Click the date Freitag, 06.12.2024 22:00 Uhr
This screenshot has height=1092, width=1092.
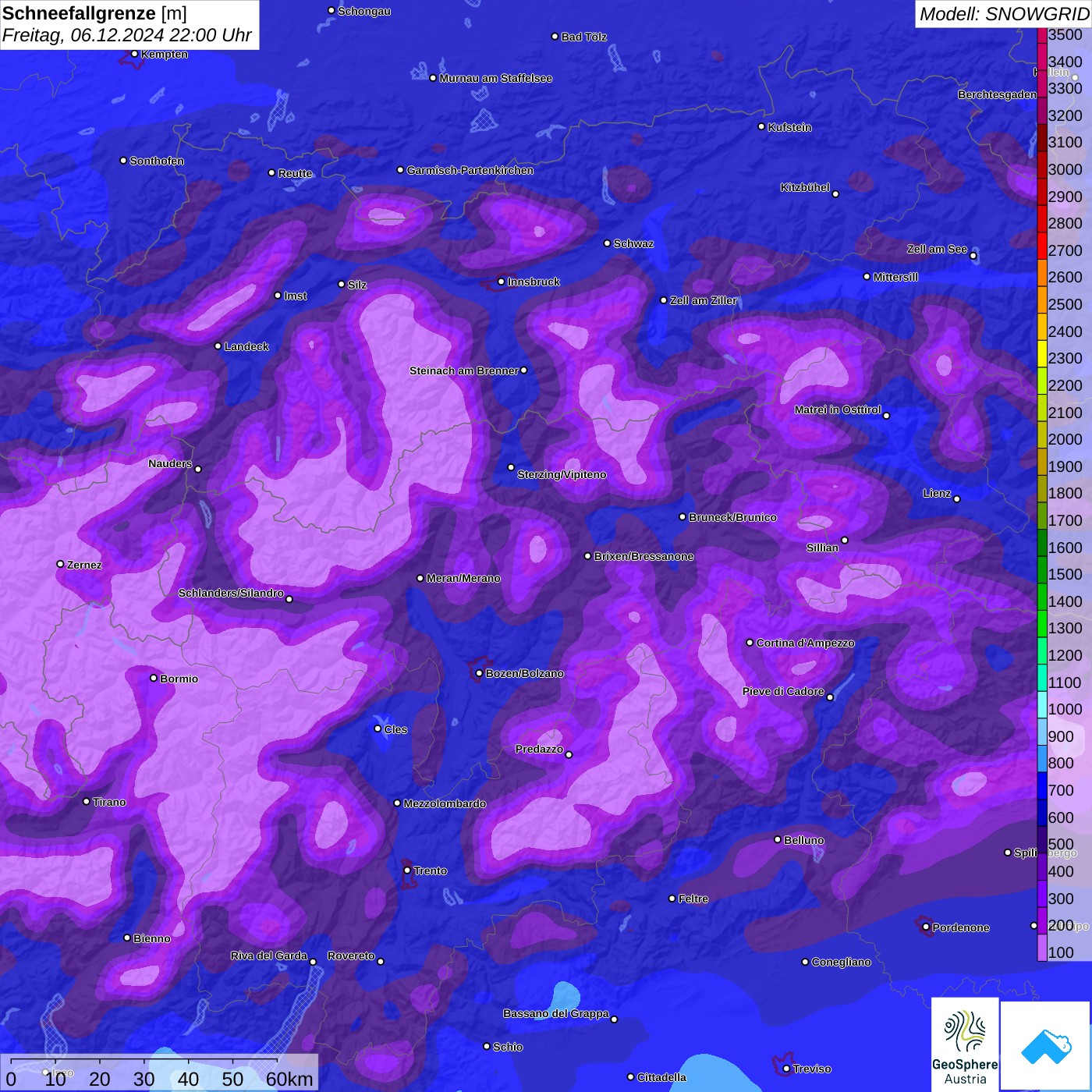(127, 35)
